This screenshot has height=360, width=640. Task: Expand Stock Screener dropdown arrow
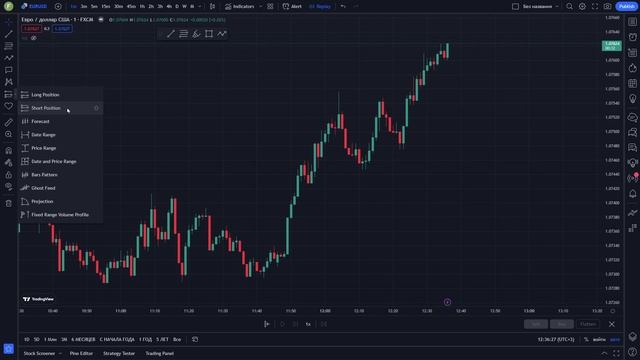(60, 353)
